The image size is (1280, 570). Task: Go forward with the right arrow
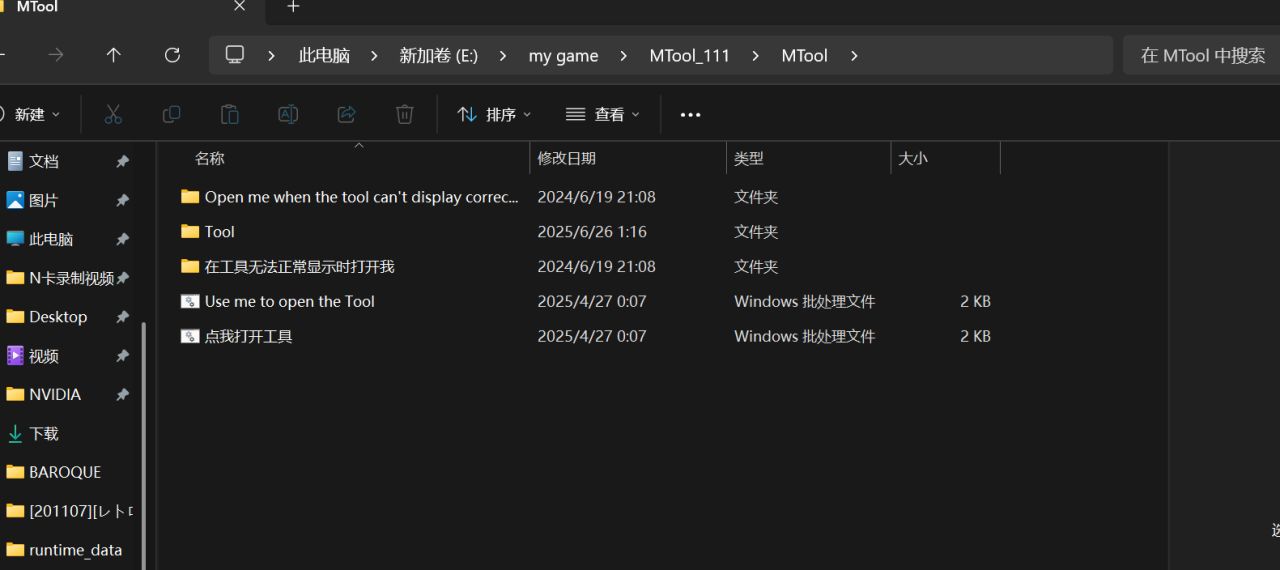[x=56, y=55]
